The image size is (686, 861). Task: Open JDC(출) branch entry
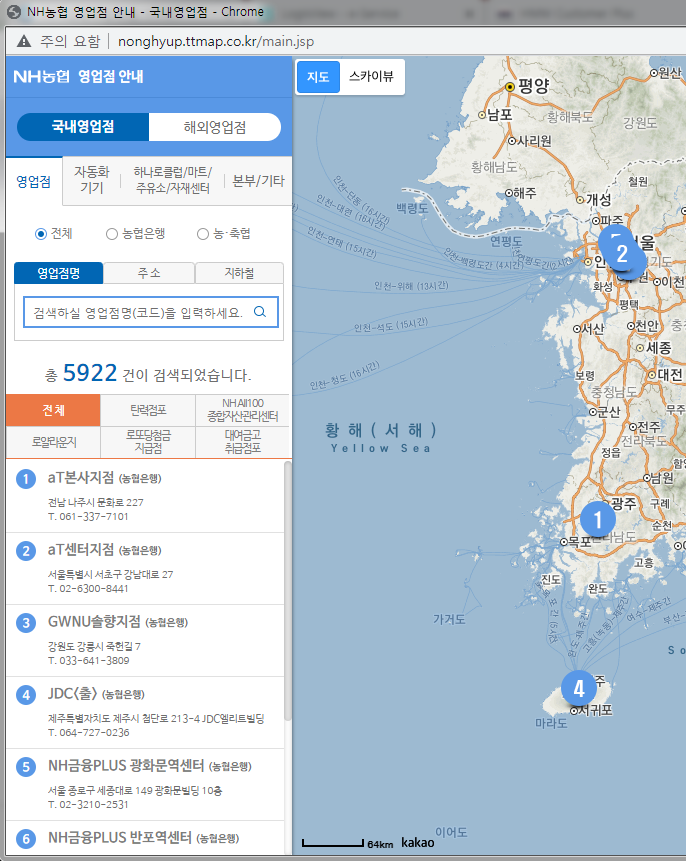point(145,712)
